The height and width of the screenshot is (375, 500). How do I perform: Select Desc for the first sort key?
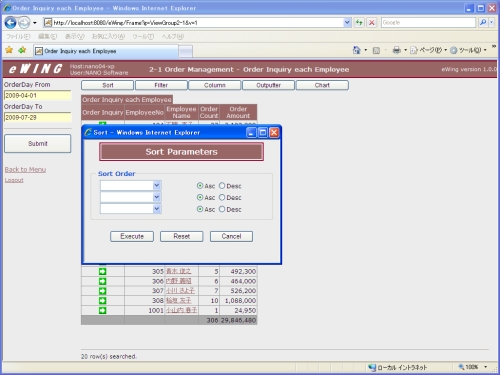coord(222,186)
